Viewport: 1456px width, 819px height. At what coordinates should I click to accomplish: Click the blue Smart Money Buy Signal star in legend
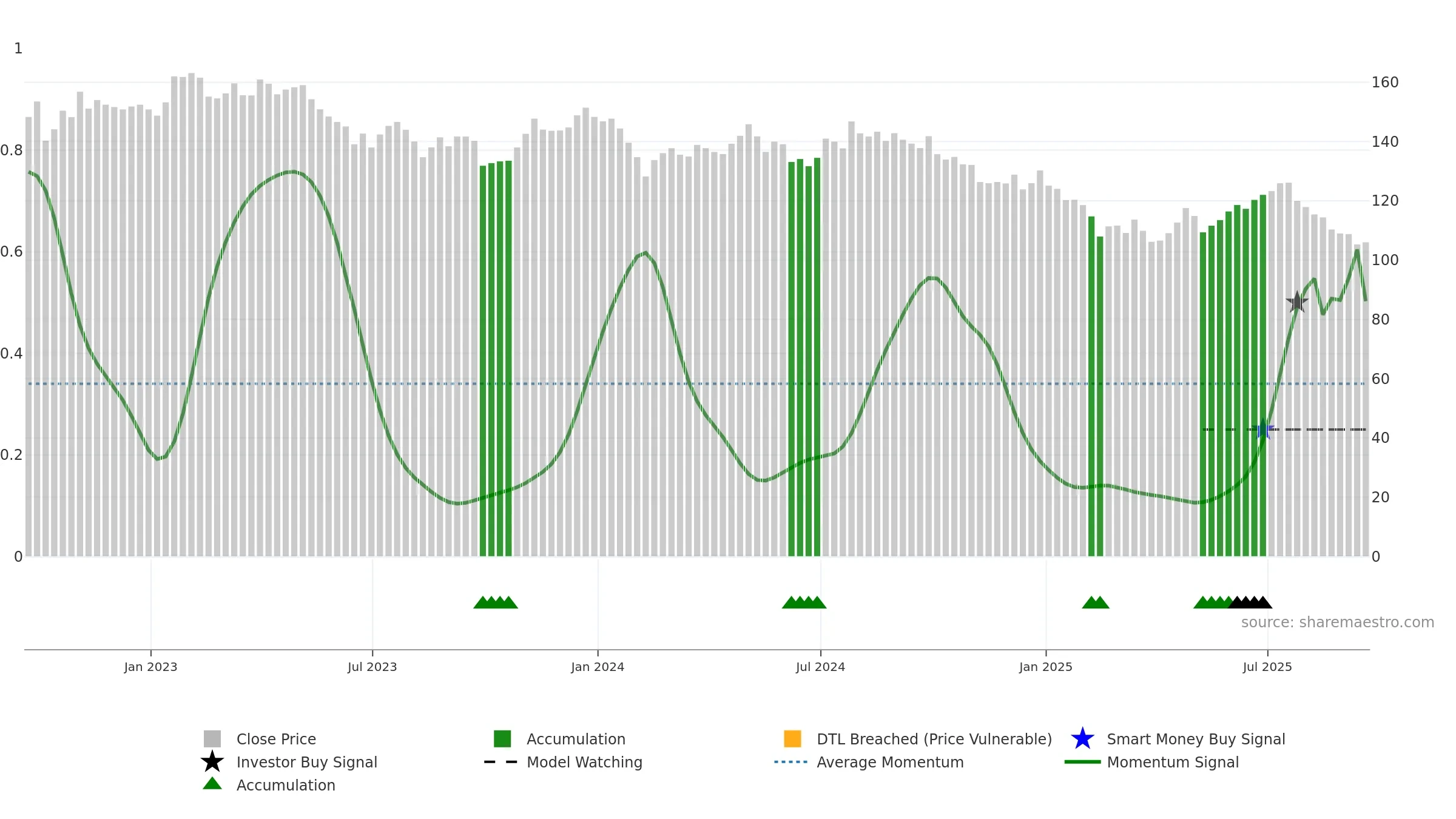pyautogui.click(x=1082, y=738)
